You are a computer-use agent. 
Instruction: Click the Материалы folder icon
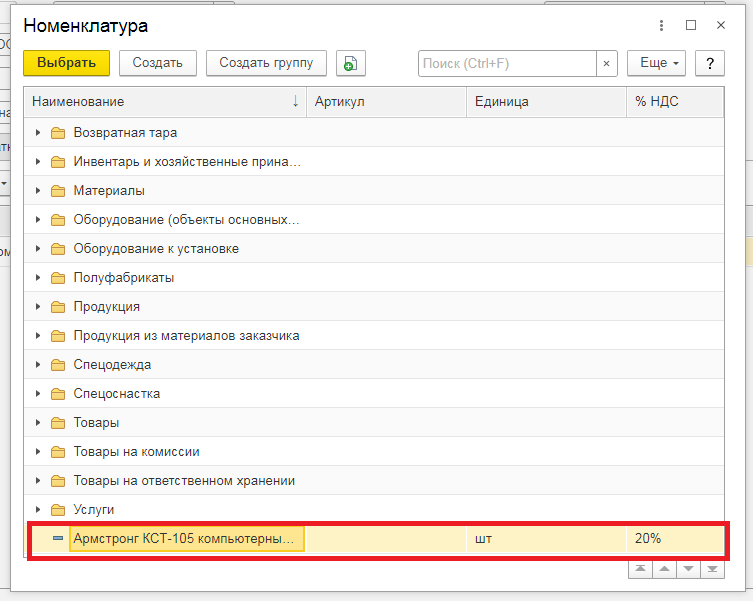point(58,191)
